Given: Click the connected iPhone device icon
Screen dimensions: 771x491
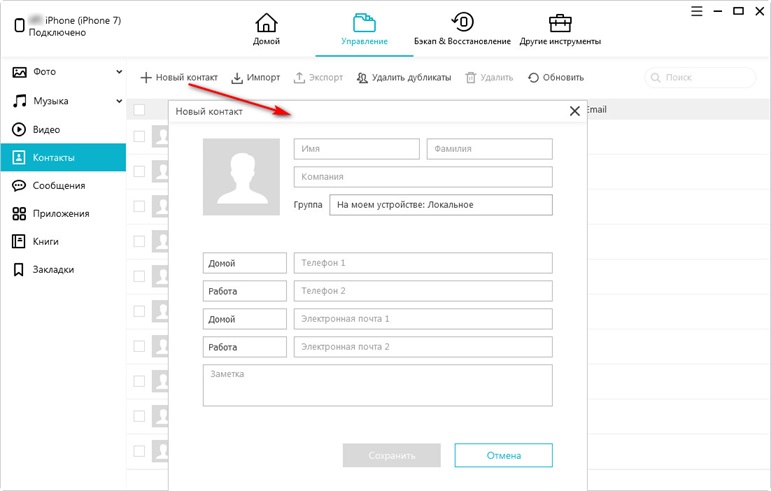Looking at the screenshot, I should pyautogui.click(x=19, y=26).
